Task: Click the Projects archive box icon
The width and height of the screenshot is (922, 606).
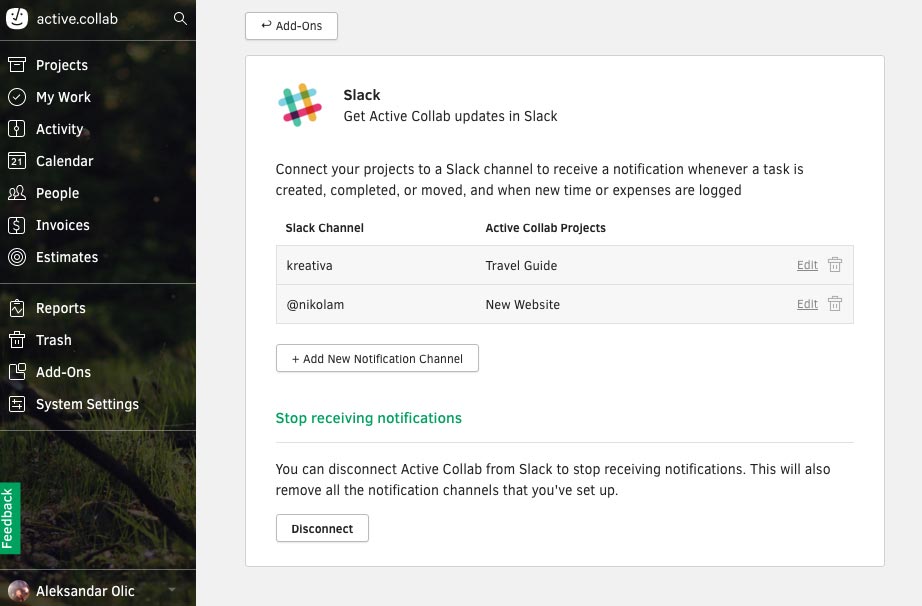Action: tap(17, 65)
